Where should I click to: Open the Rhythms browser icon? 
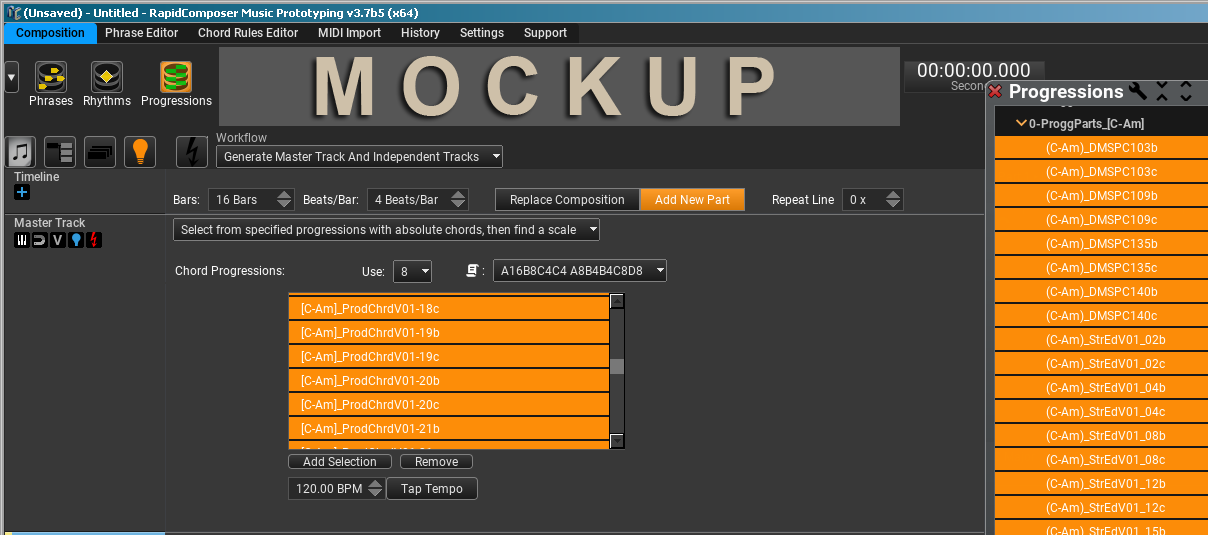tap(107, 77)
